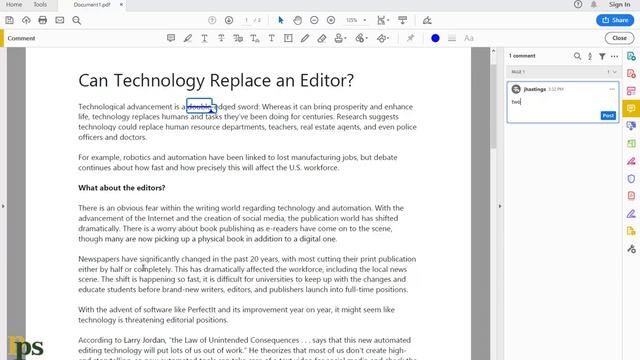640x360 pixels.
Task: Go to previous page arrow
Action: [212, 20]
